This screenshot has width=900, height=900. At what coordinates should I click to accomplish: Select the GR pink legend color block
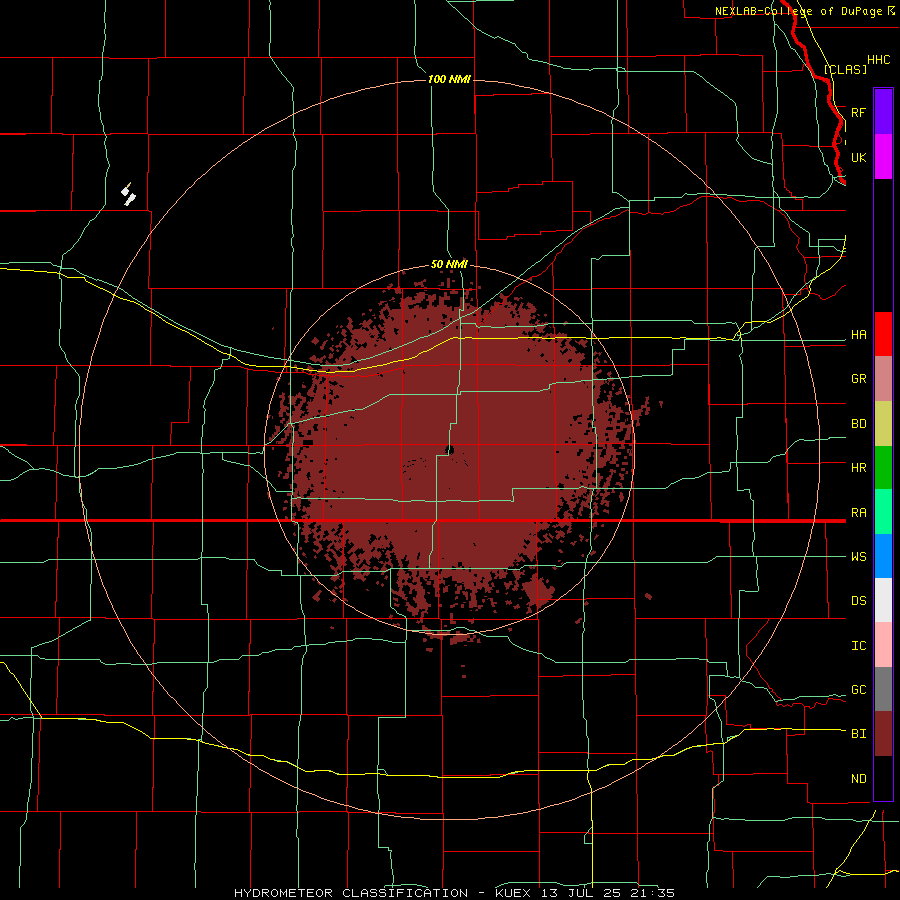point(883,378)
